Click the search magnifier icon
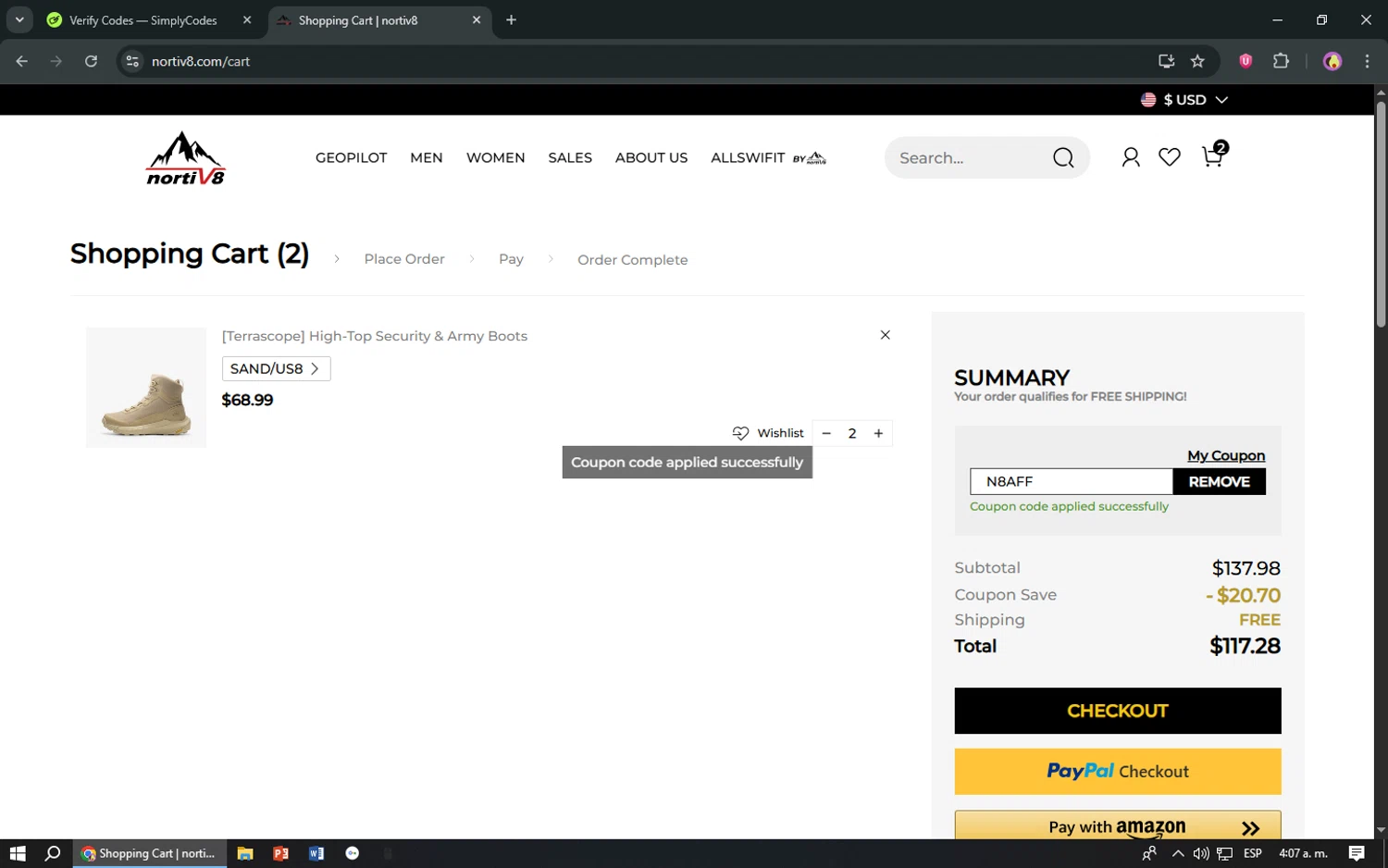 [1063, 158]
